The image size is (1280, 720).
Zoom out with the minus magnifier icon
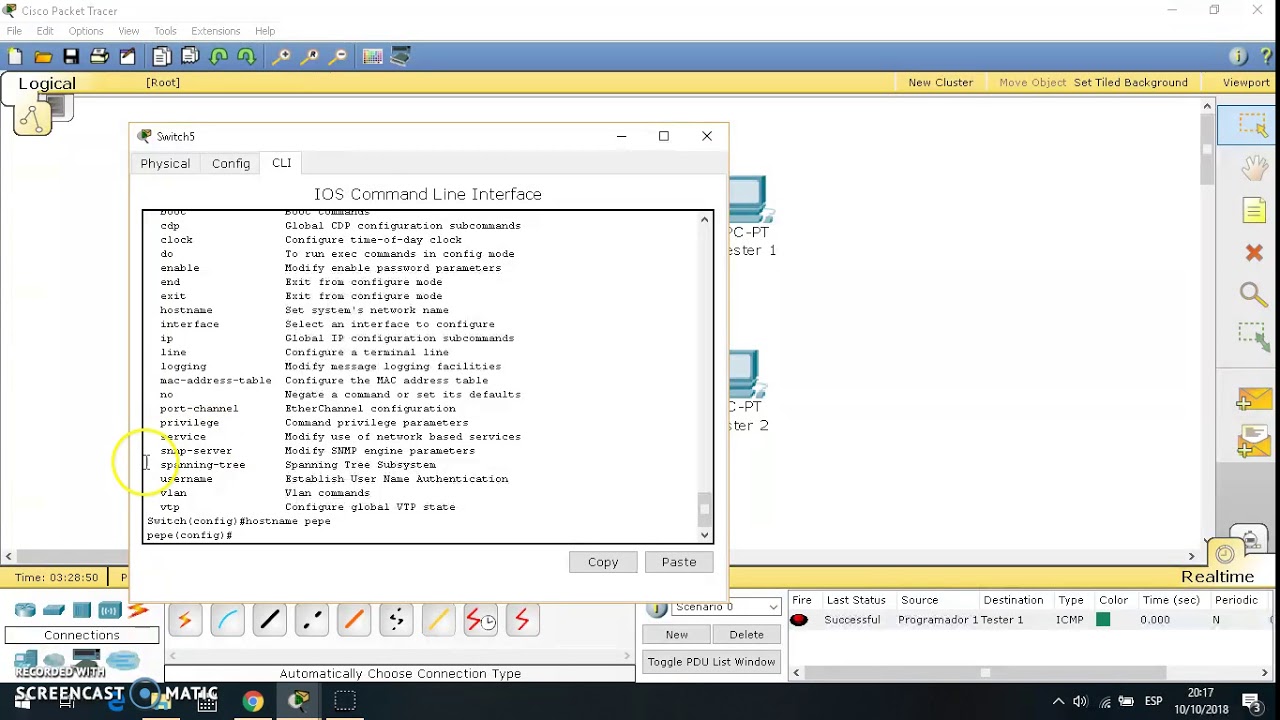(338, 57)
